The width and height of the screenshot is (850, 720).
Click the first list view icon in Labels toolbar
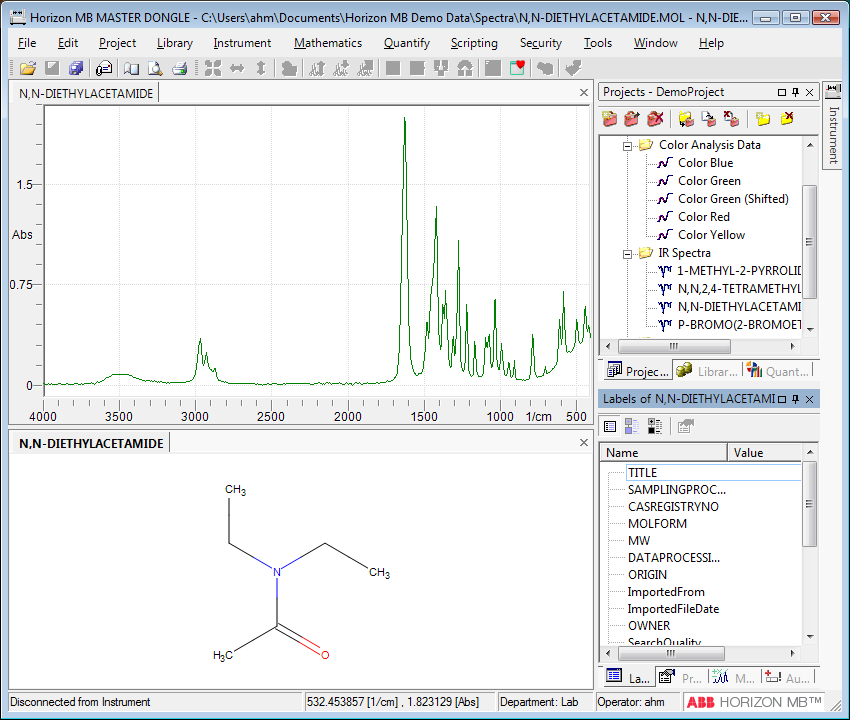click(x=610, y=426)
